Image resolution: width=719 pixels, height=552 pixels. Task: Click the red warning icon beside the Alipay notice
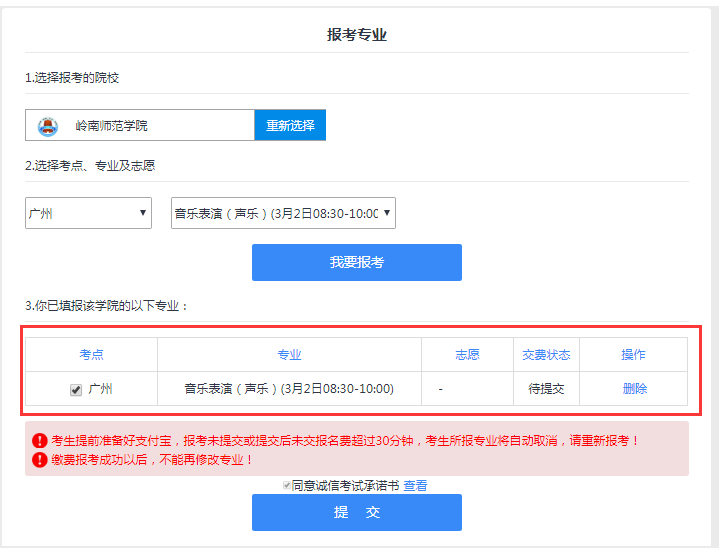pyautogui.click(x=39, y=440)
